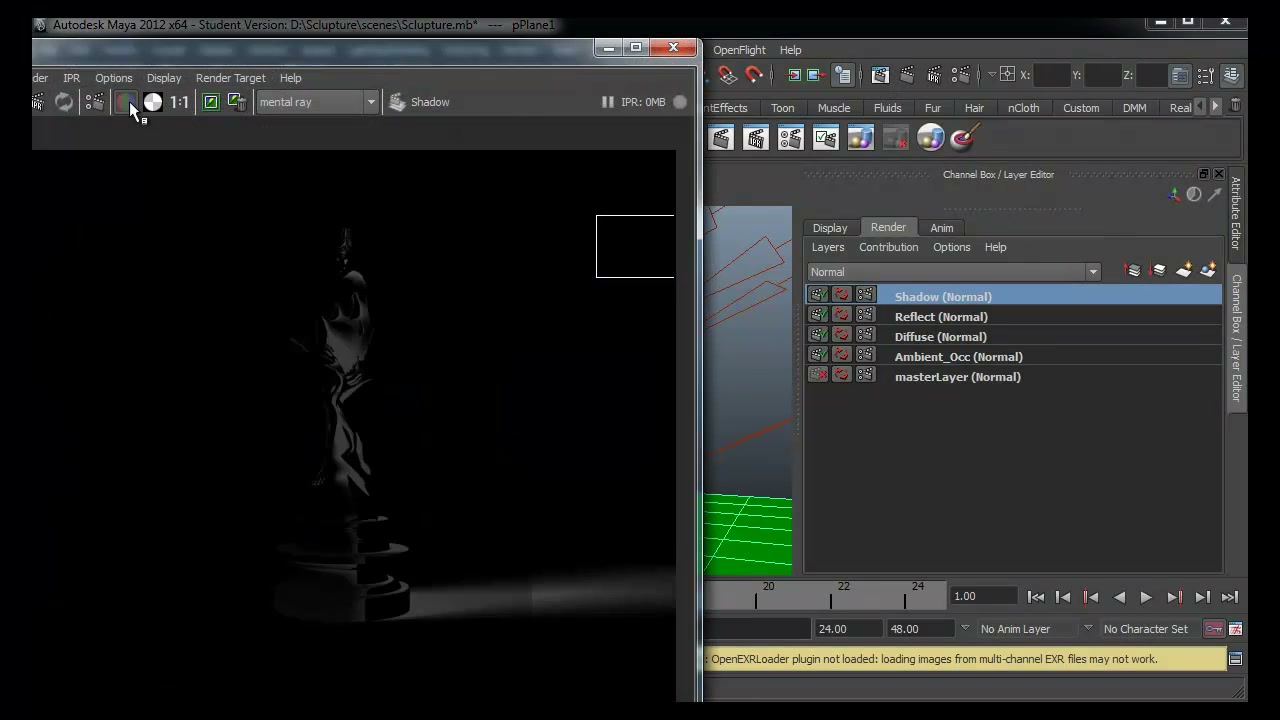Open the Normal blend mode dropdown
Viewport: 1280px width, 720px height.
(954, 272)
